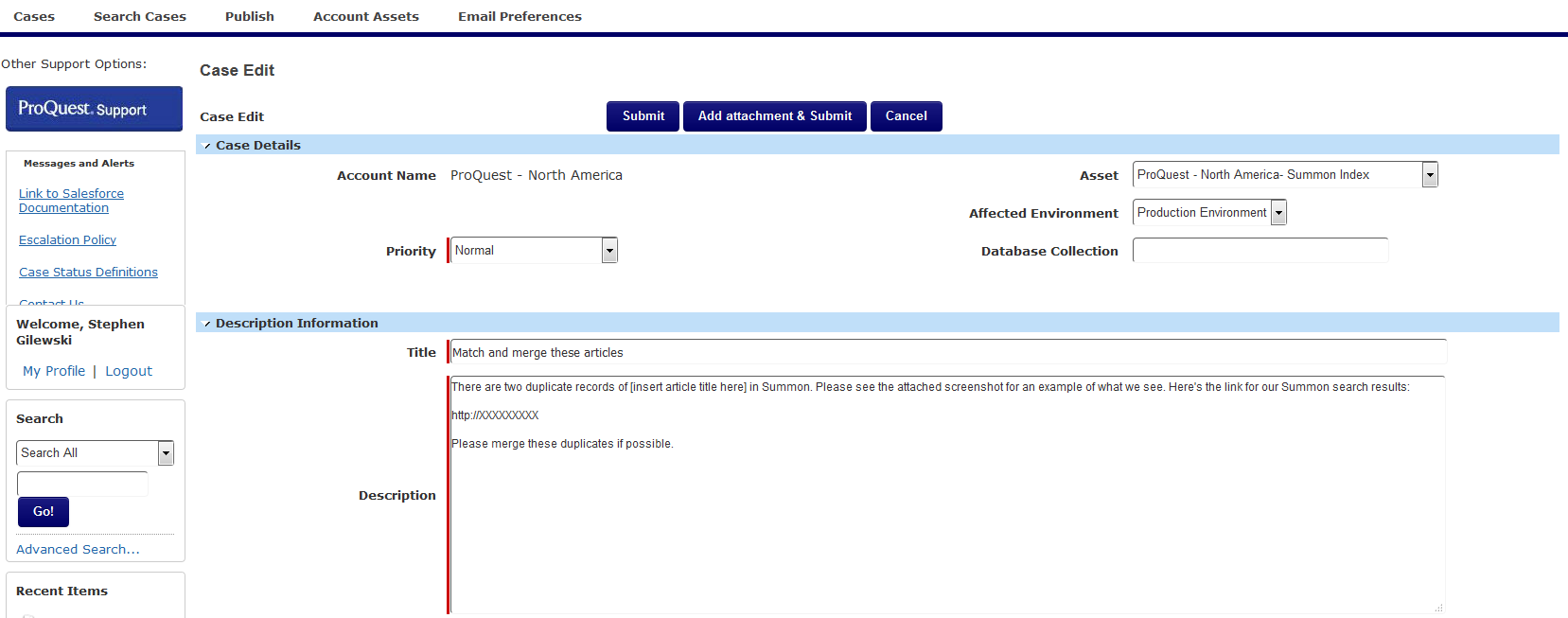This screenshot has height=618, width=1568.
Task: Click the ProQuest - North America account name
Action: coord(537,175)
